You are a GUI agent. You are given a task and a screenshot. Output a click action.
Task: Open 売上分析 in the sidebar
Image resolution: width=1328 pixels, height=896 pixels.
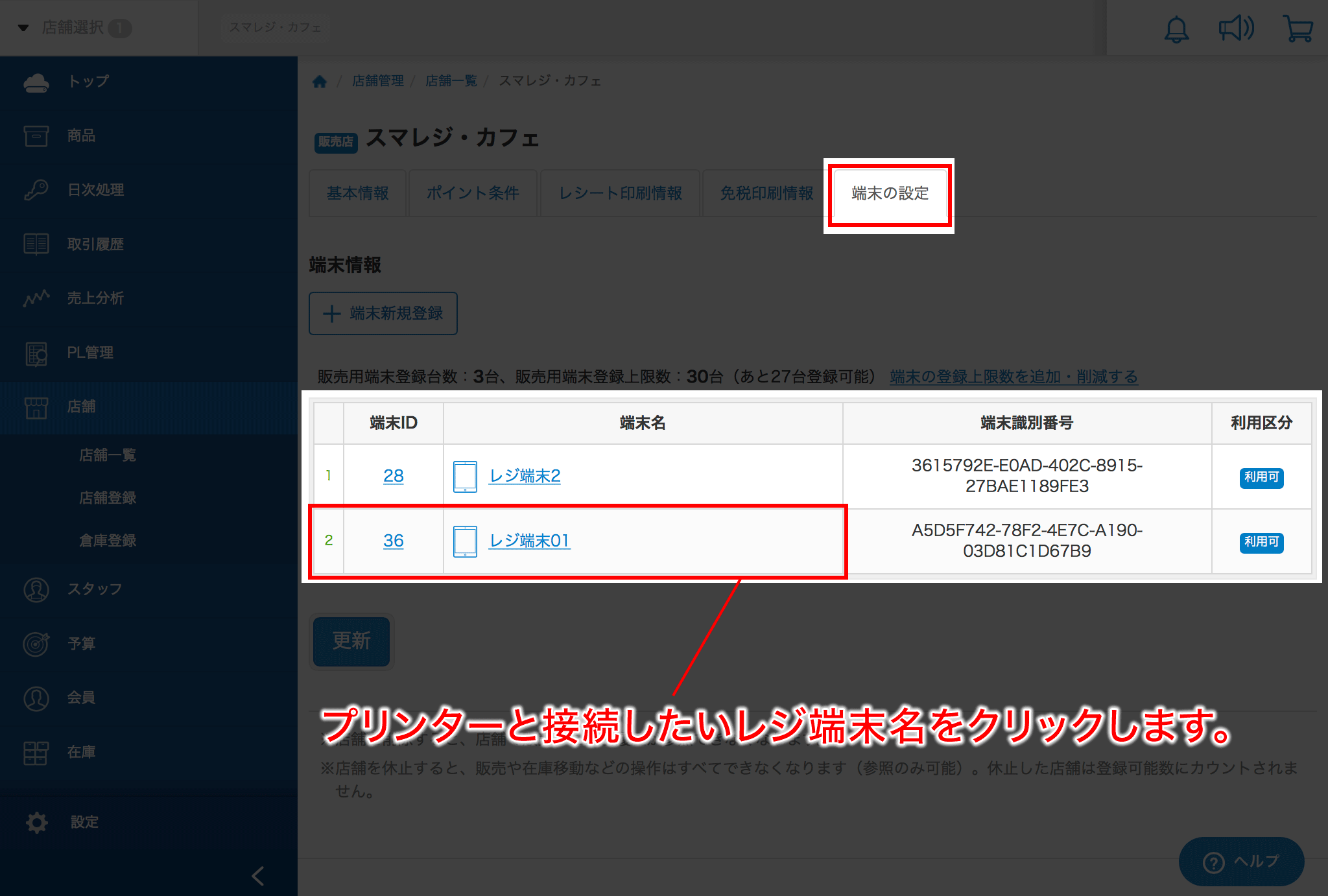pos(95,298)
